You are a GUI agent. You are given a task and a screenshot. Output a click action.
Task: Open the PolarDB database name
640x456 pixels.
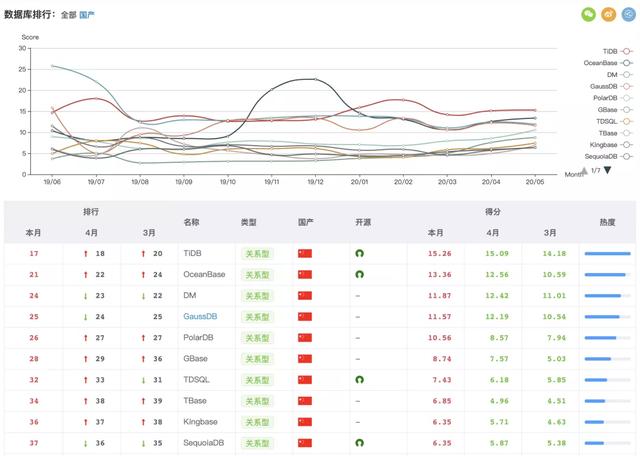tap(198, 338)
